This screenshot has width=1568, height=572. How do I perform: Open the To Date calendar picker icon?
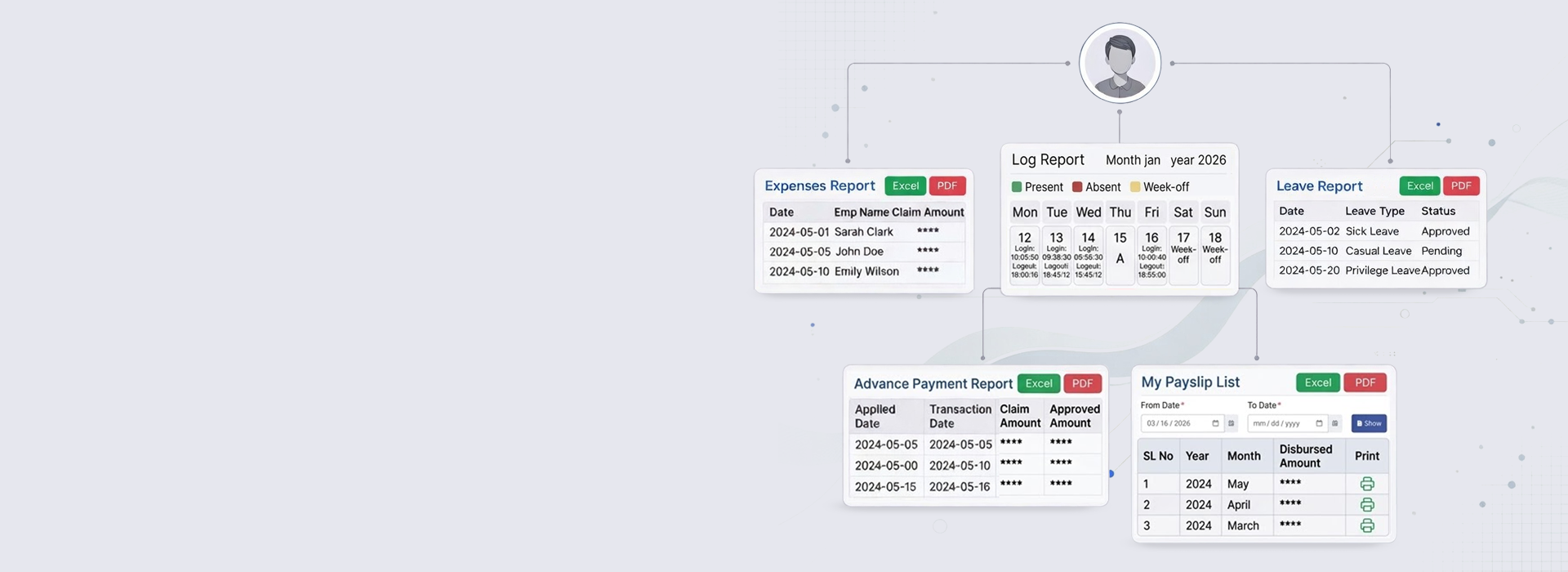[1319, 423]
